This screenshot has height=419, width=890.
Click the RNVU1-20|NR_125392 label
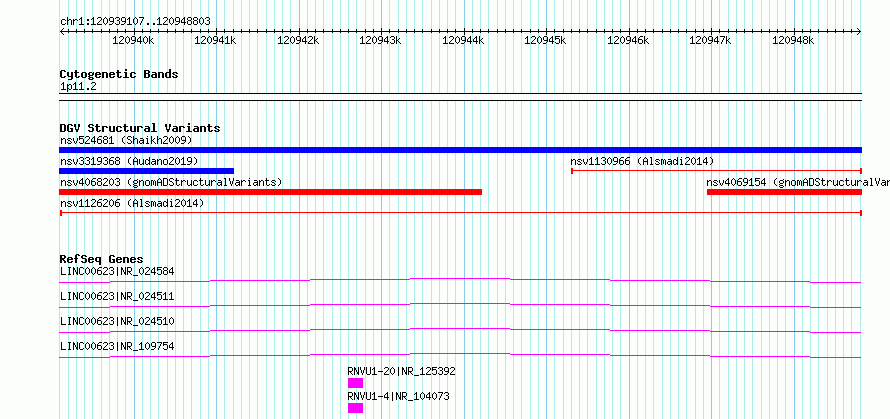[x=401, y=371]
